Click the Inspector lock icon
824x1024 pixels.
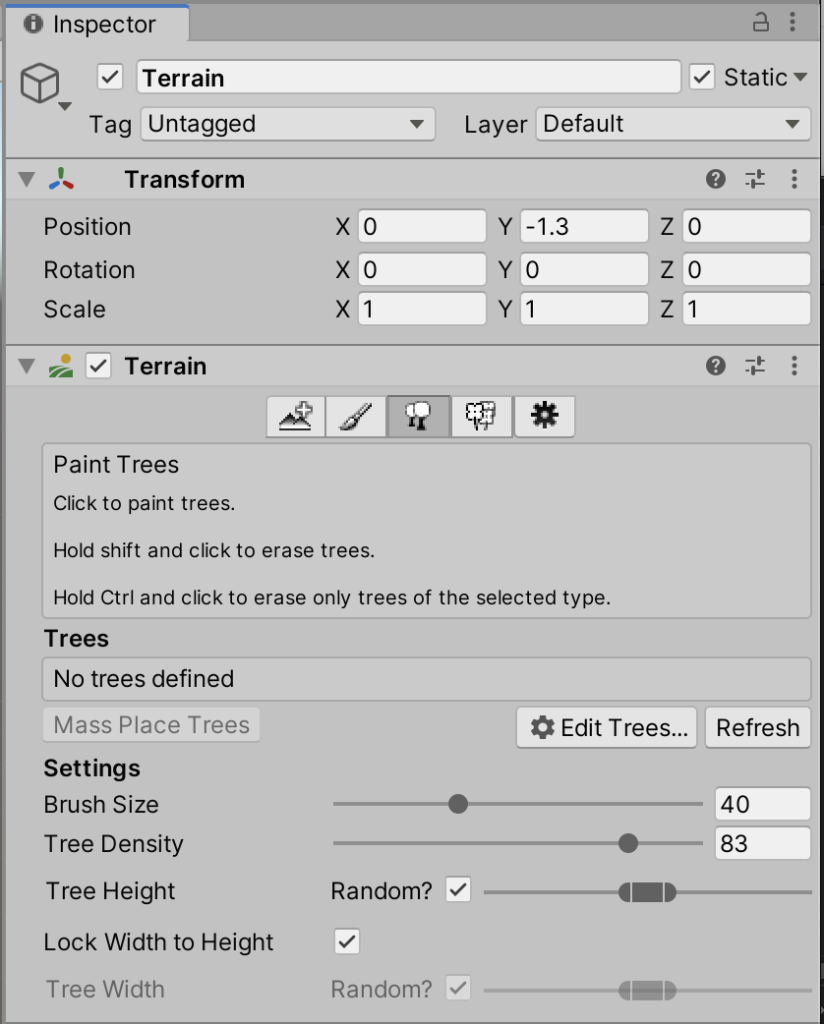(761, 22)
